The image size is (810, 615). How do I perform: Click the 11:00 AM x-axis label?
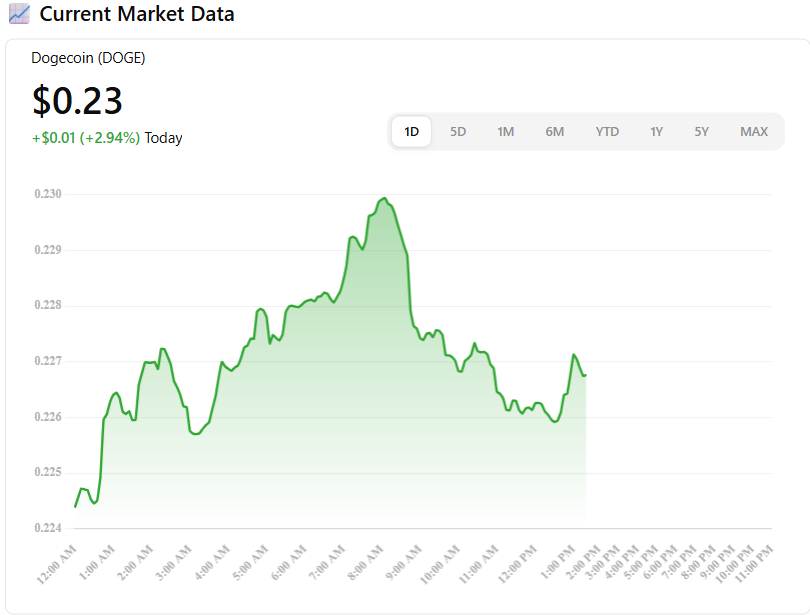coord(478,564)
